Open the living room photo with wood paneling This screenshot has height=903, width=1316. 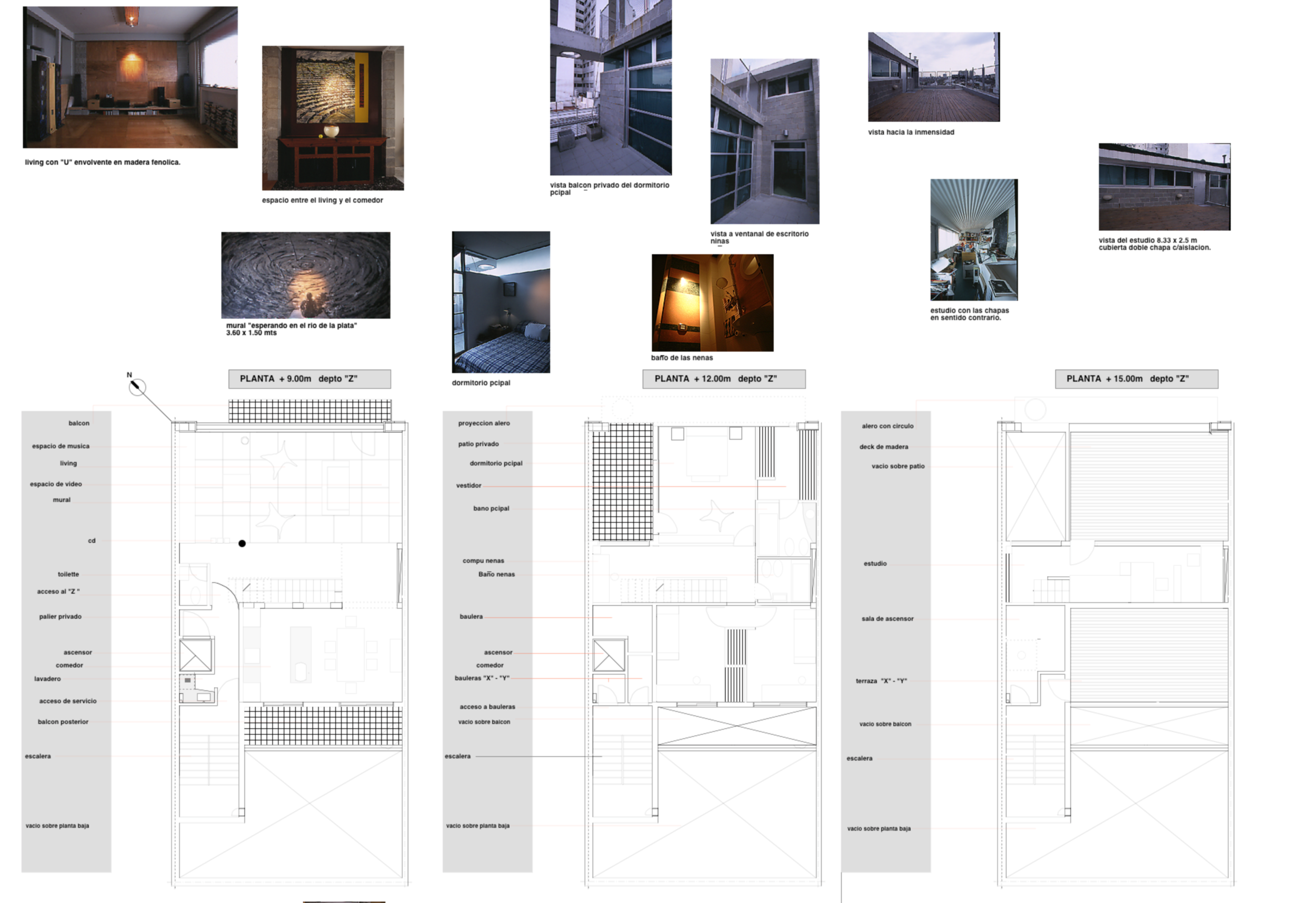pos(130,77)
